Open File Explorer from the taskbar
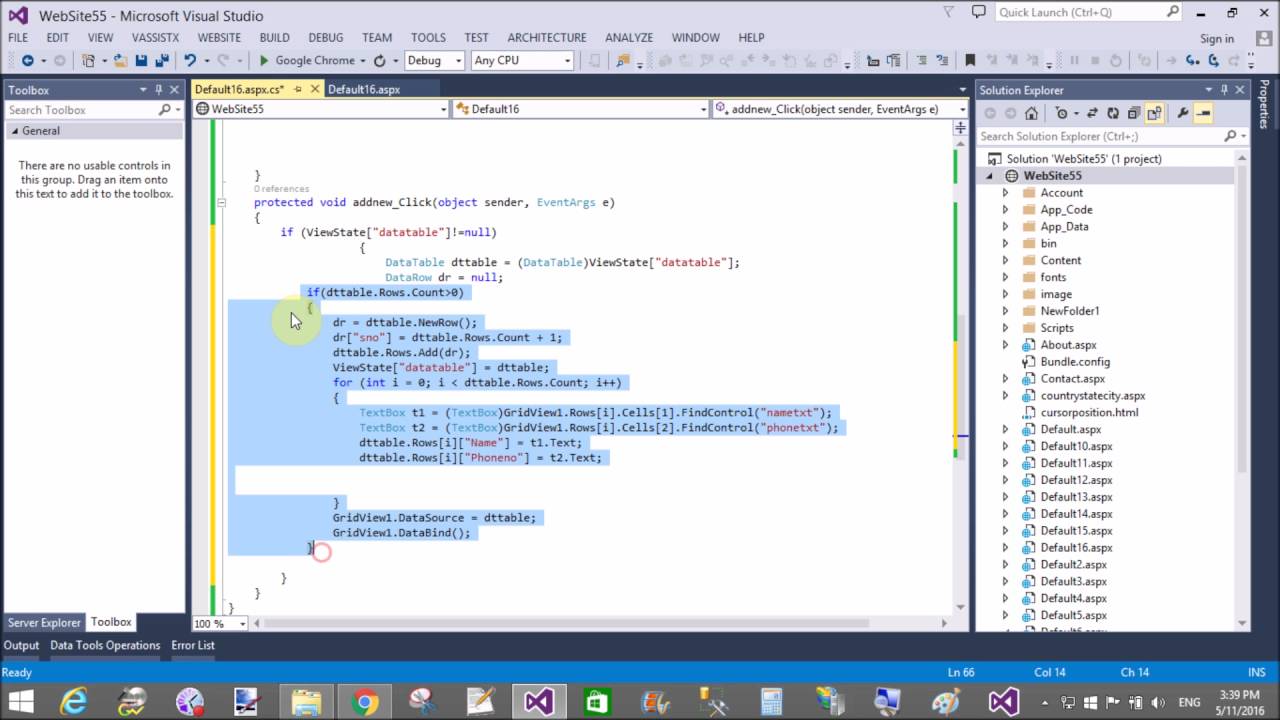1280x720 pixels. point(307,701)
